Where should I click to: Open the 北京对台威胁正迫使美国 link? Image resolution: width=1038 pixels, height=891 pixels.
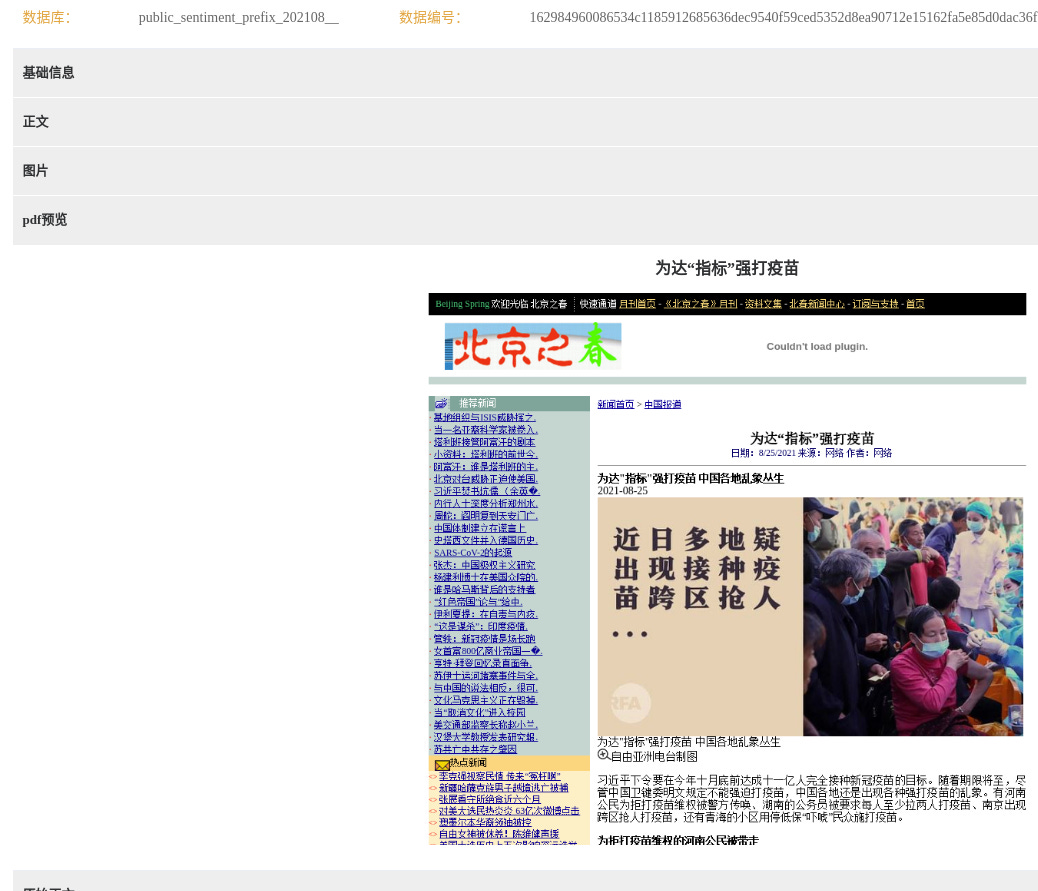click(x=485, y=479)
